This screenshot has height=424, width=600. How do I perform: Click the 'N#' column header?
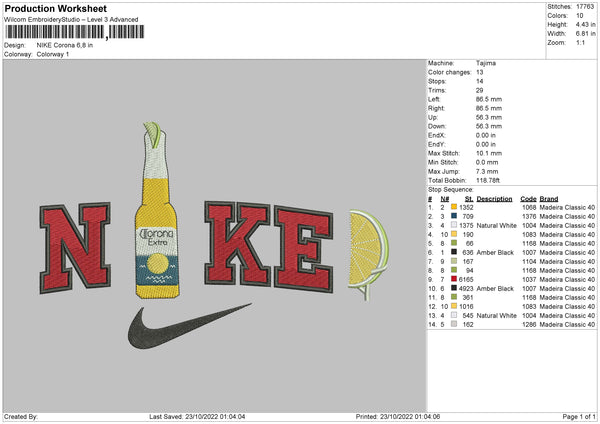tap(445, 199)
